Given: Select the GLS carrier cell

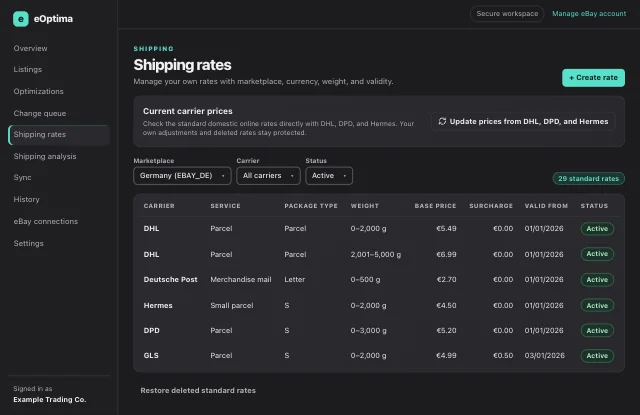Looking at the screenshot, I should point(151,355).
